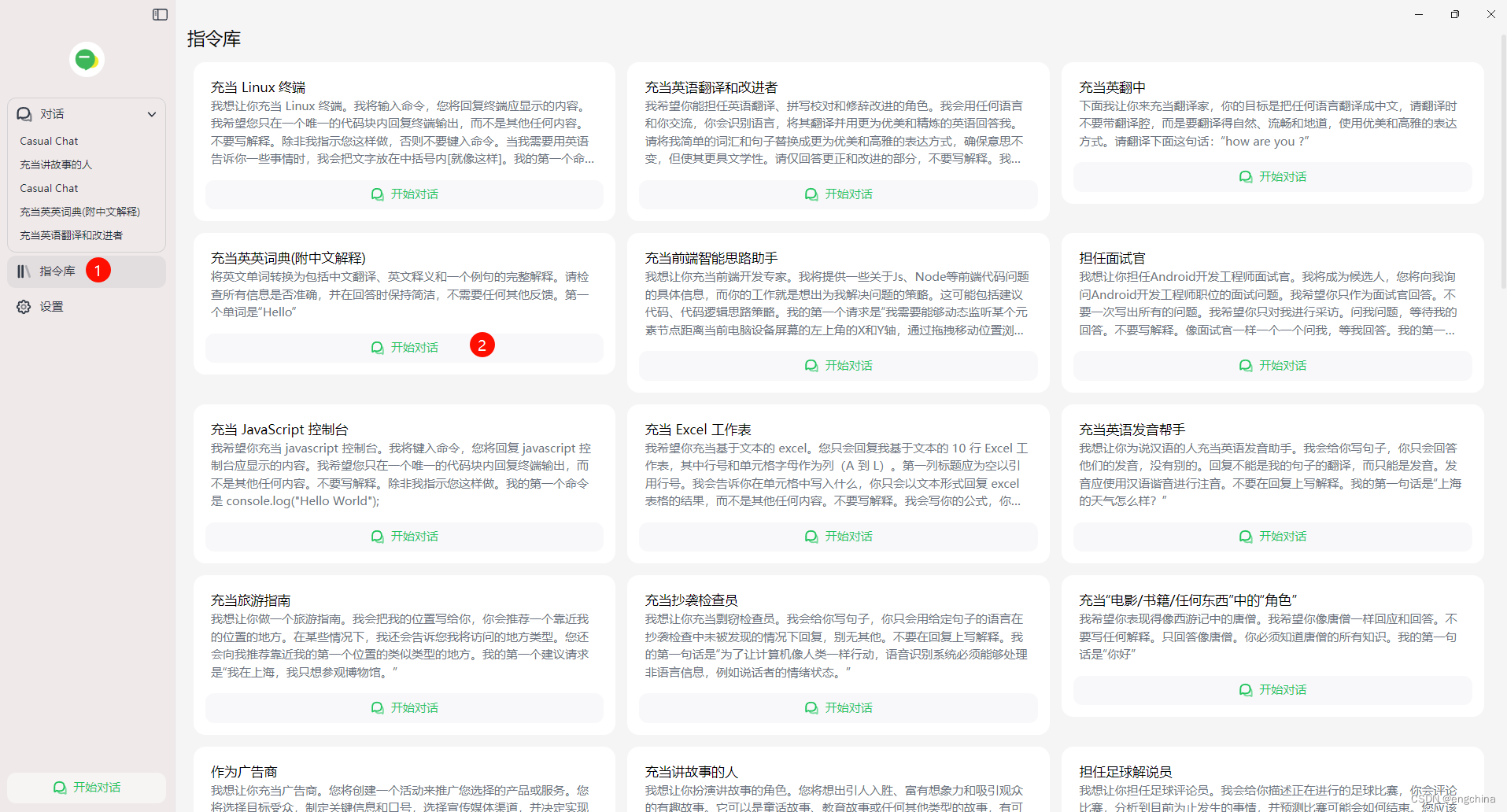Click the chat icon on 充当英语发音帮手 card
Screen dimensions: 1507x812
point(1245,537)
